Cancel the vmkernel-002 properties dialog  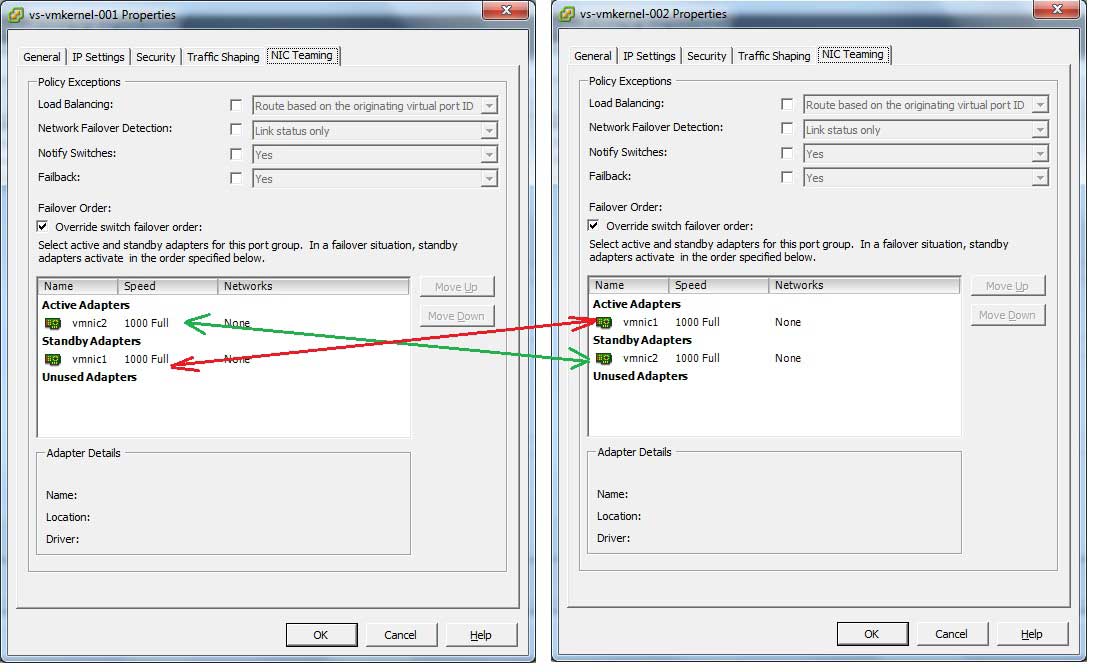951,634
